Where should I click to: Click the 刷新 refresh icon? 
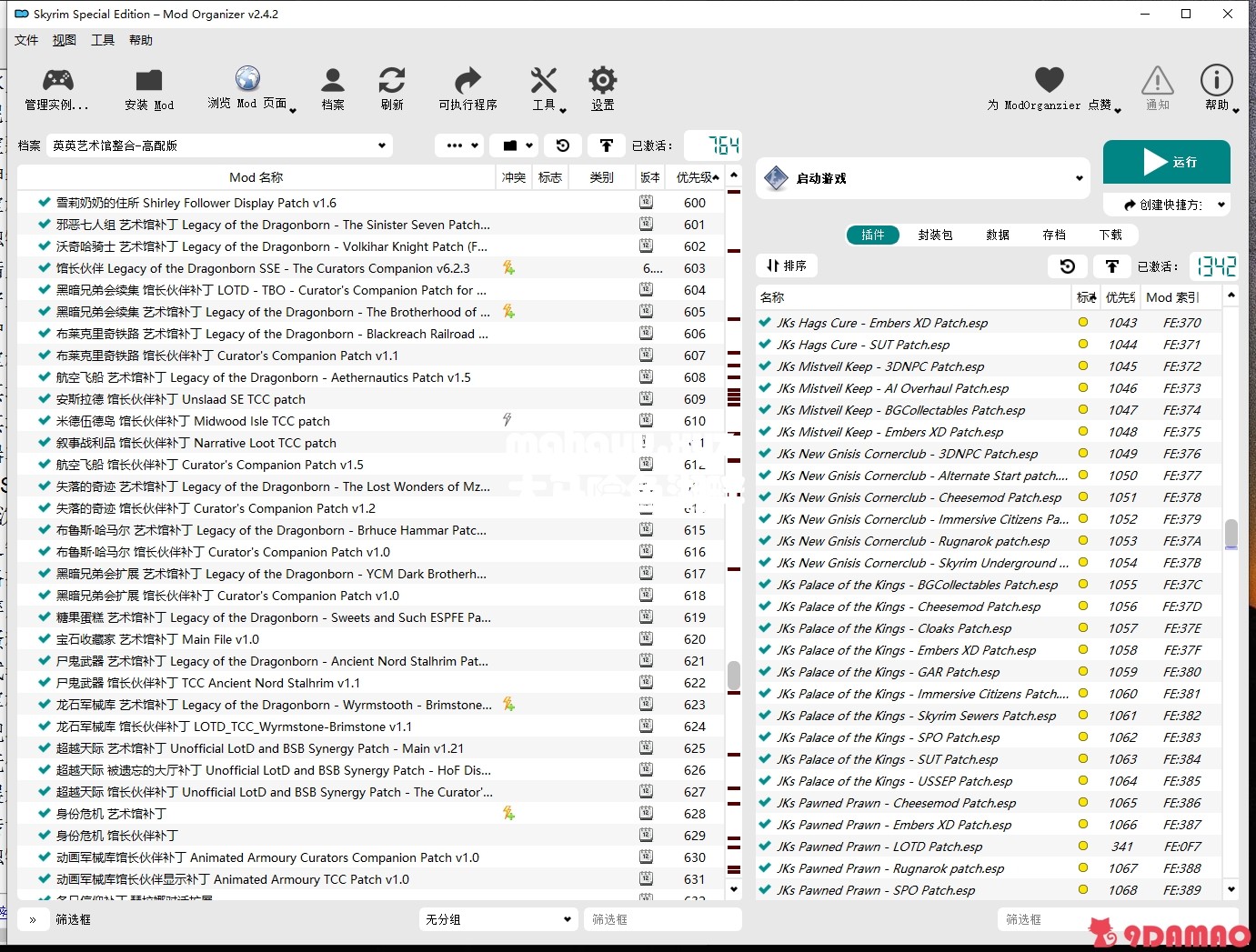392,81
